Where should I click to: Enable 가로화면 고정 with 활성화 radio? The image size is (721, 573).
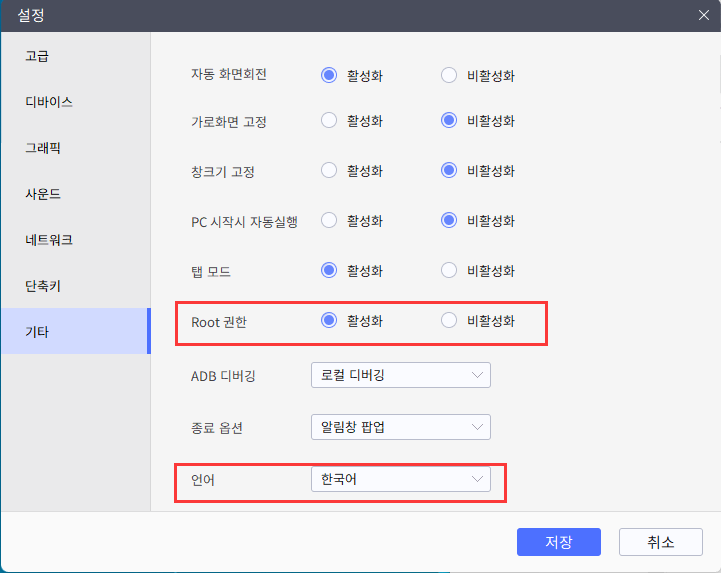tap(329, 121)
